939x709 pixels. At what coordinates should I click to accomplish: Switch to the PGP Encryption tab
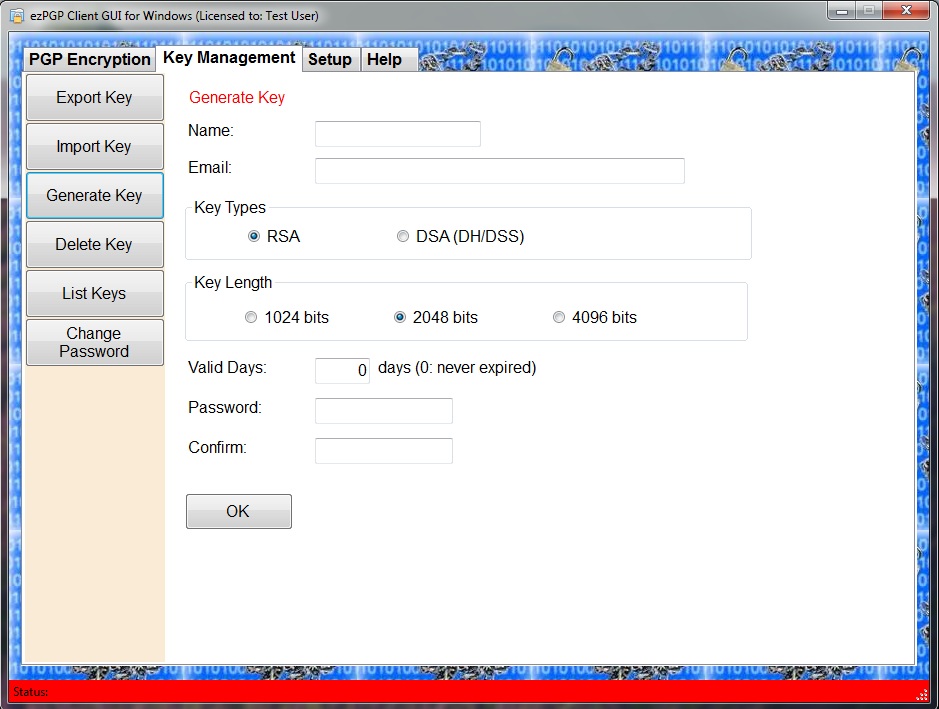[89, 59]
